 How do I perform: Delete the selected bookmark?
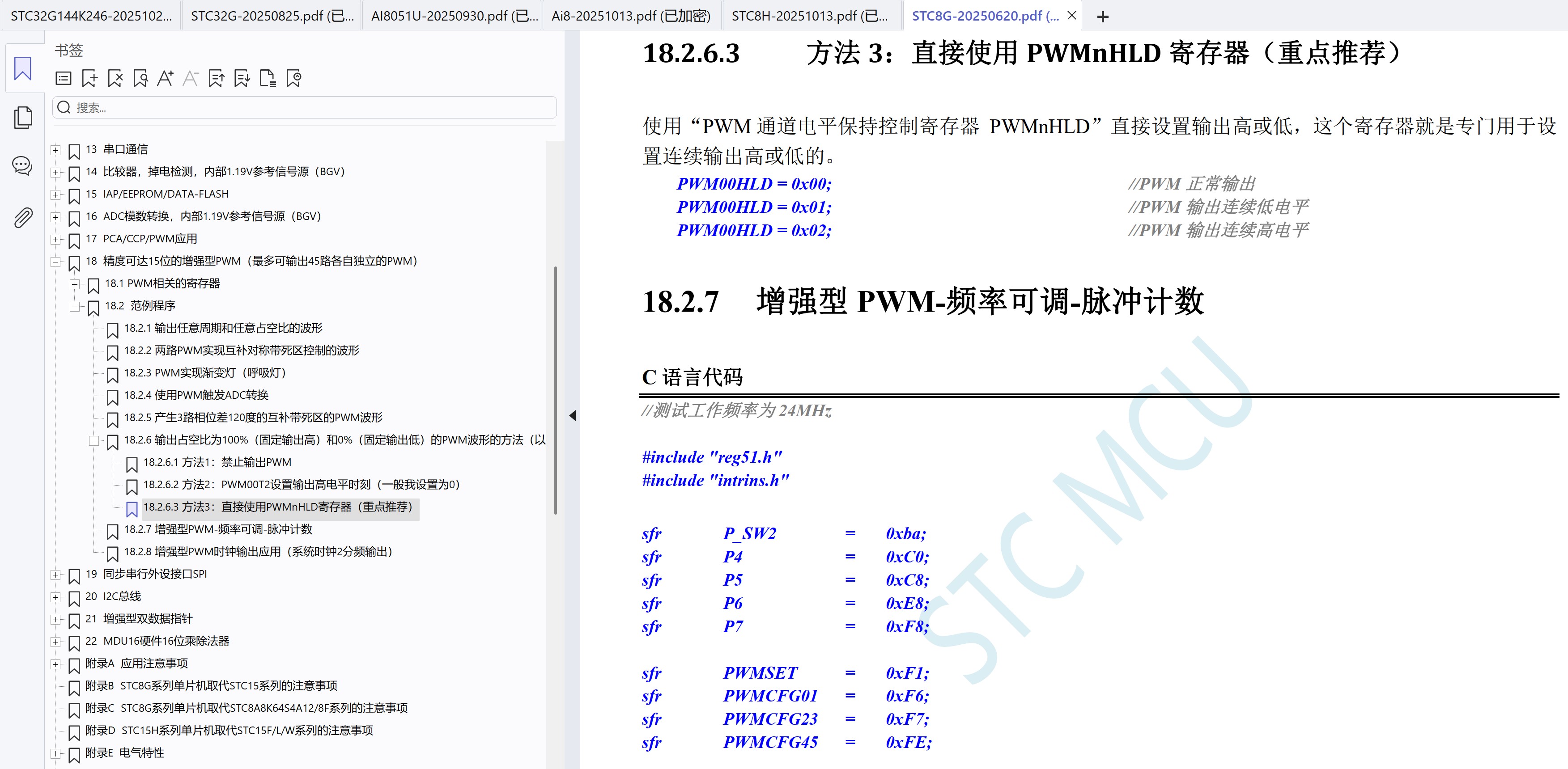pos(115,79)
